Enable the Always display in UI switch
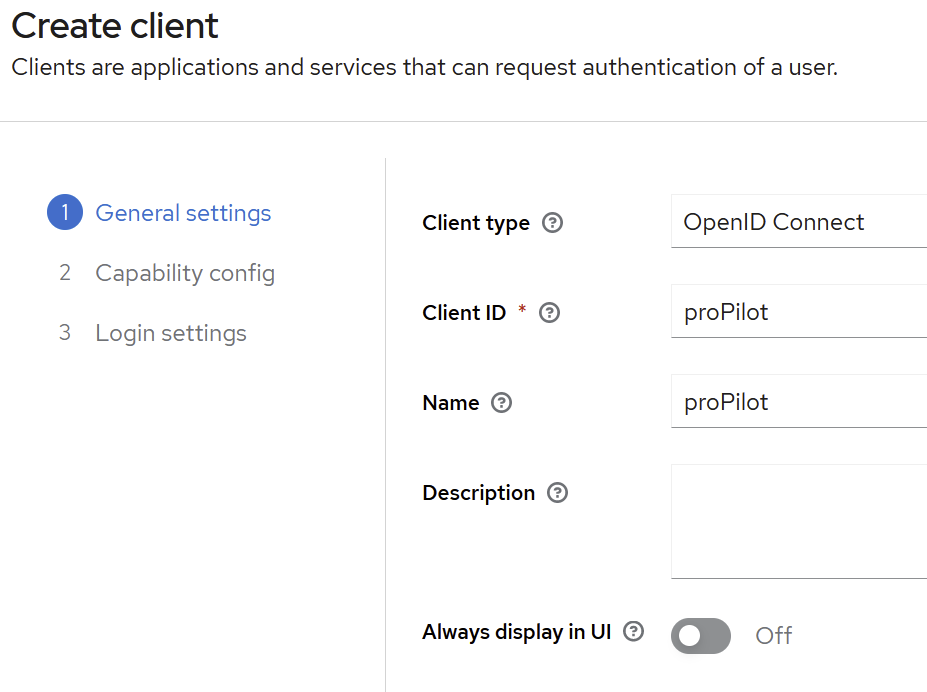This screenshot has height=692, width=927. (x=700, y=636)
